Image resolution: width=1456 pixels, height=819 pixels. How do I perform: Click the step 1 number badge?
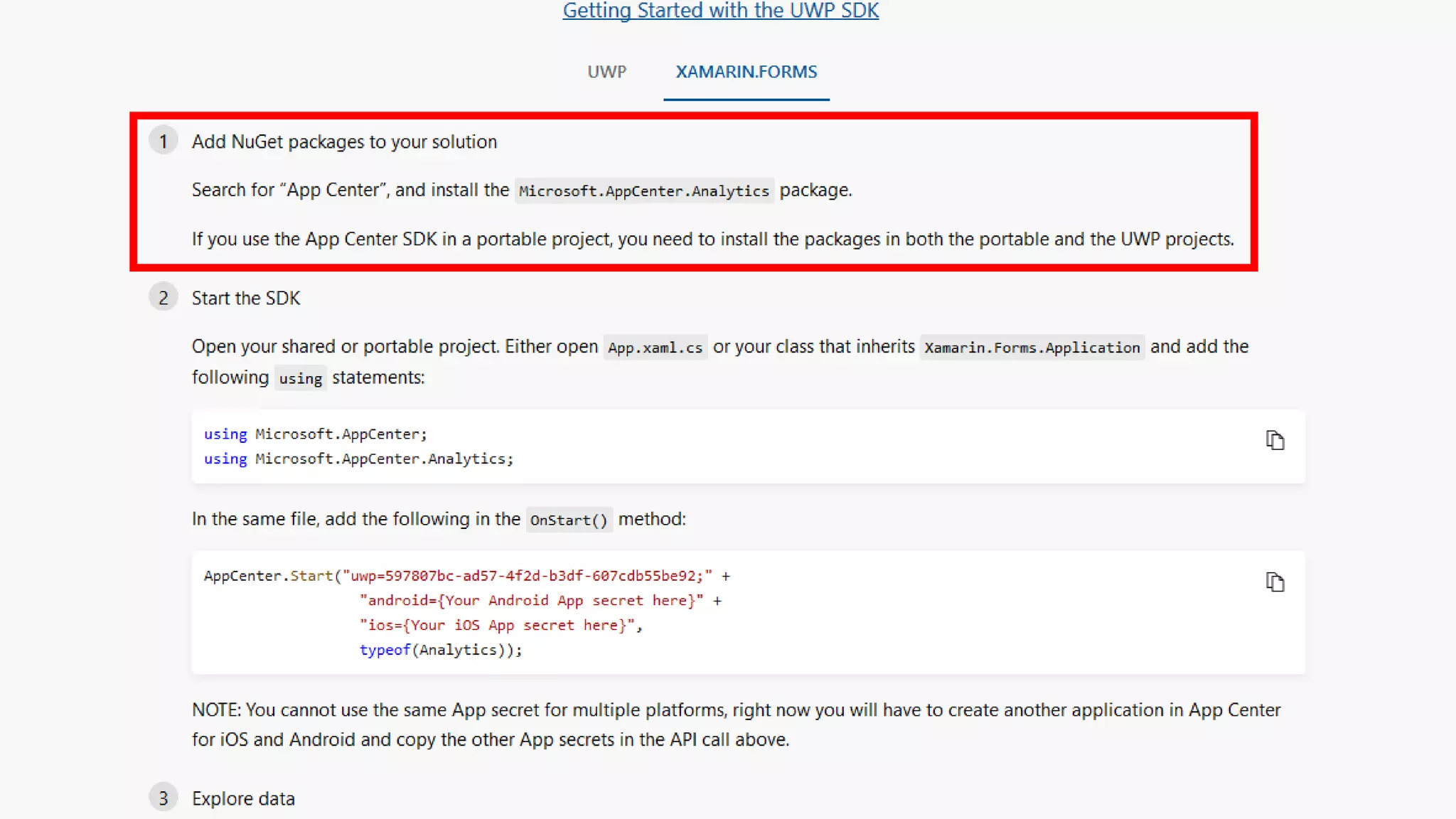(164, 141)
